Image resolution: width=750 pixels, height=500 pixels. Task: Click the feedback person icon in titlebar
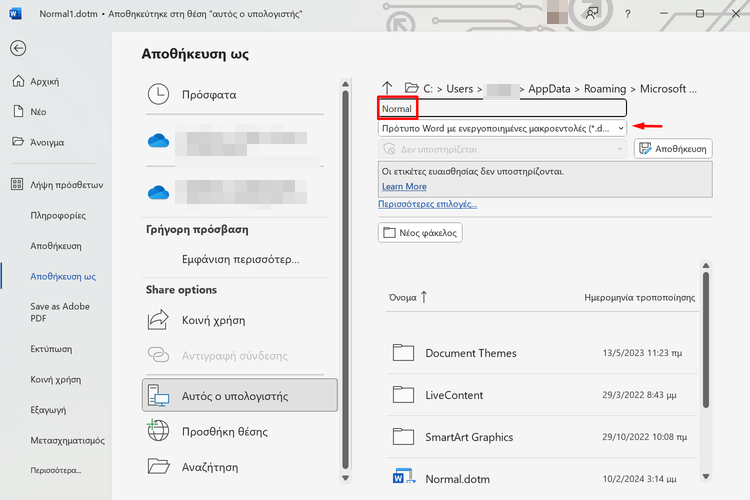pyautogui.click(x=592, y=13)
